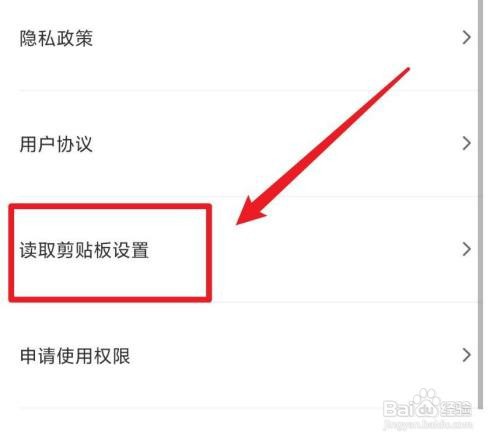Click the Bai letters in the watermark
500x442 pixels.
tap(399, 408)
